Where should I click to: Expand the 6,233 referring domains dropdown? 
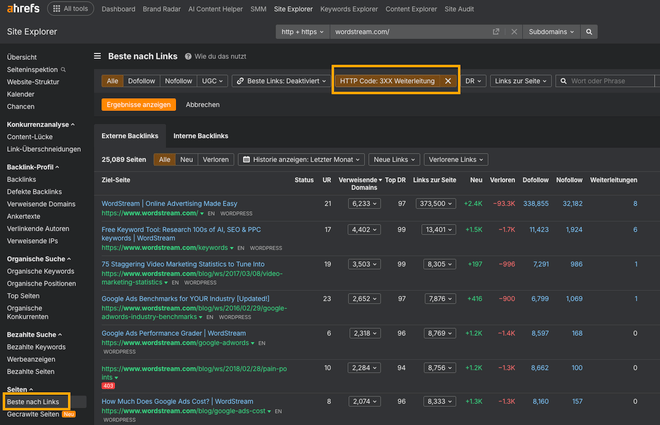[364, 204]
